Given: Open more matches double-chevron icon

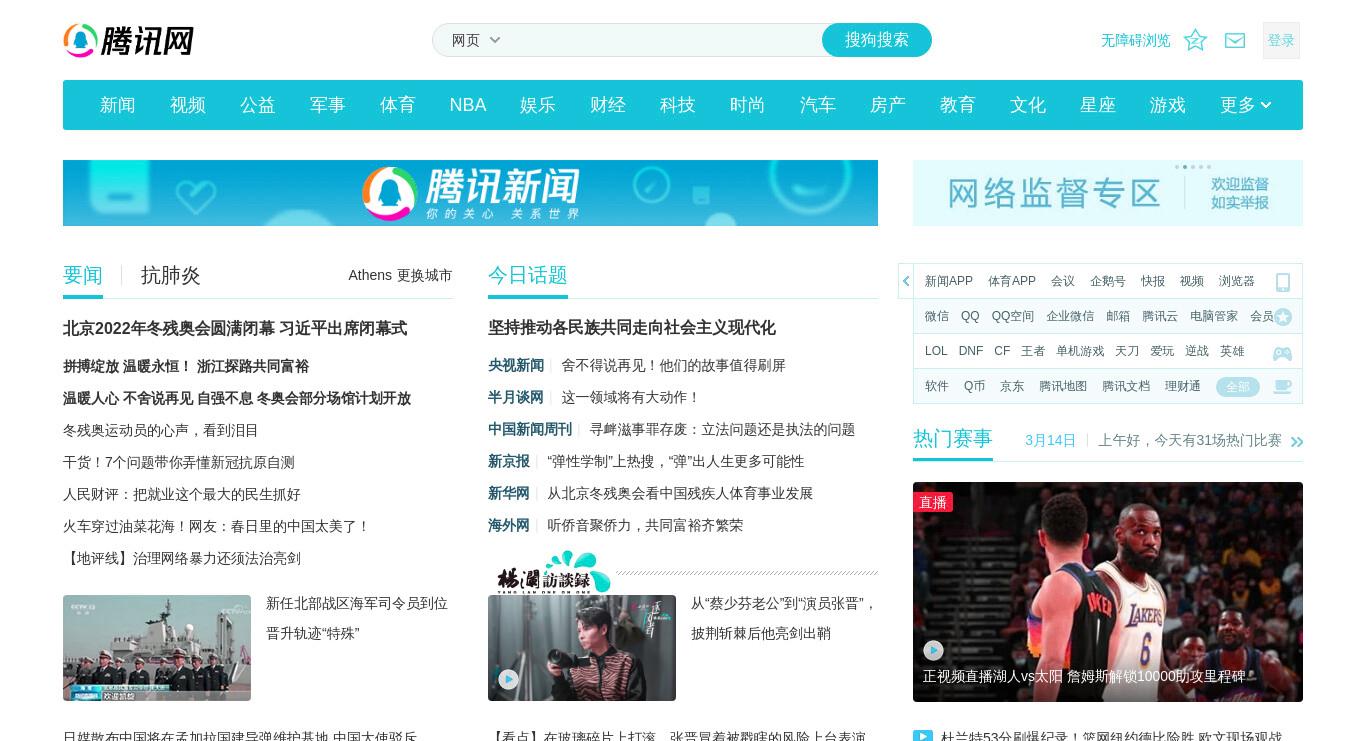Looking at the screenshot, I should (x=1297, y=442).
